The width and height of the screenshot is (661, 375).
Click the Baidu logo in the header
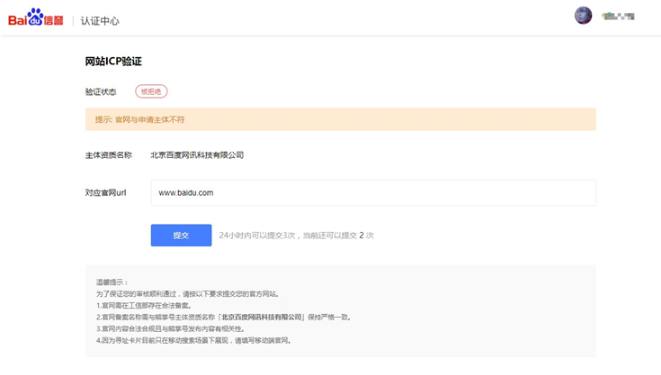point(36,17)
